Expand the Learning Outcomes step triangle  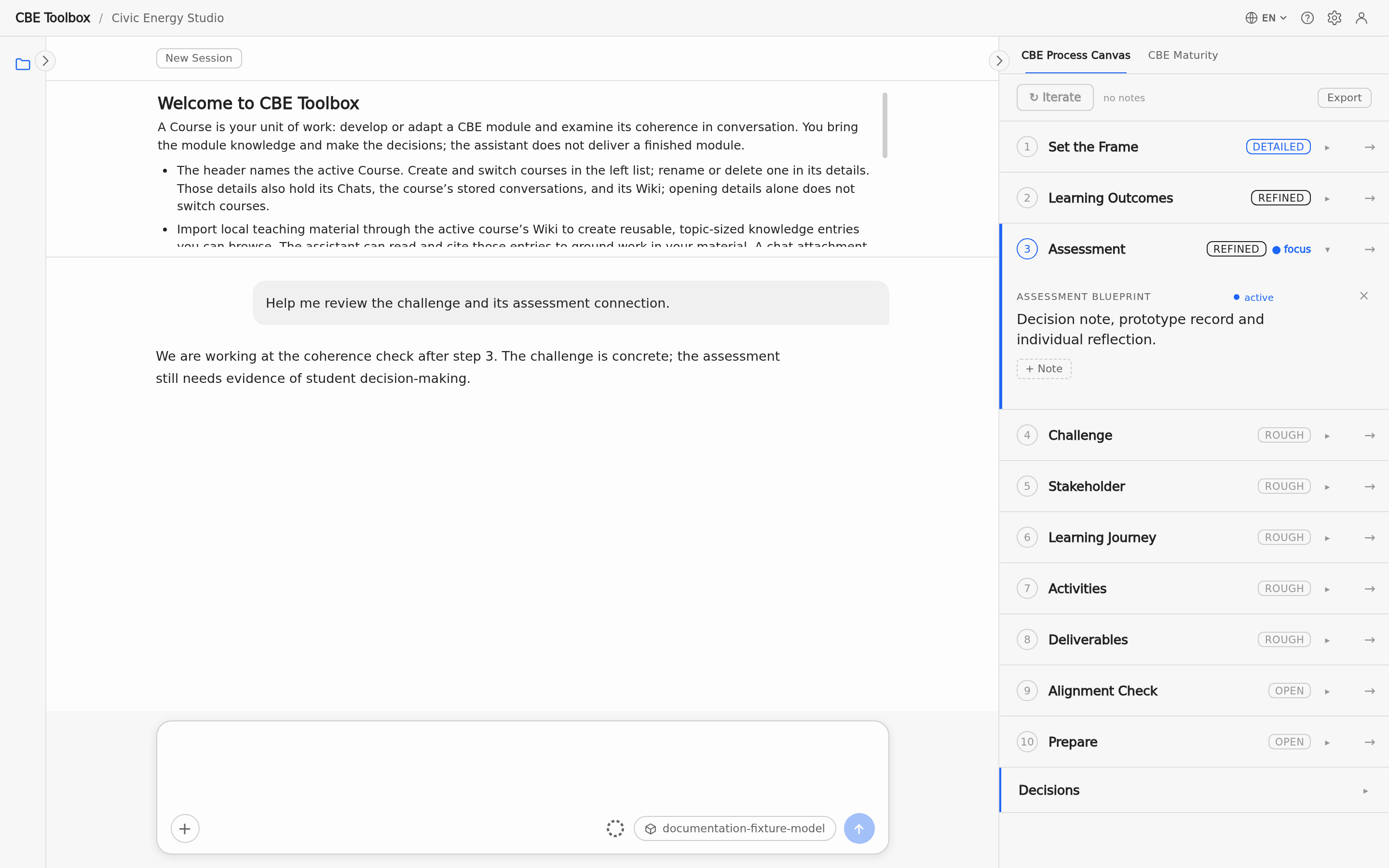pos(1327,199)
